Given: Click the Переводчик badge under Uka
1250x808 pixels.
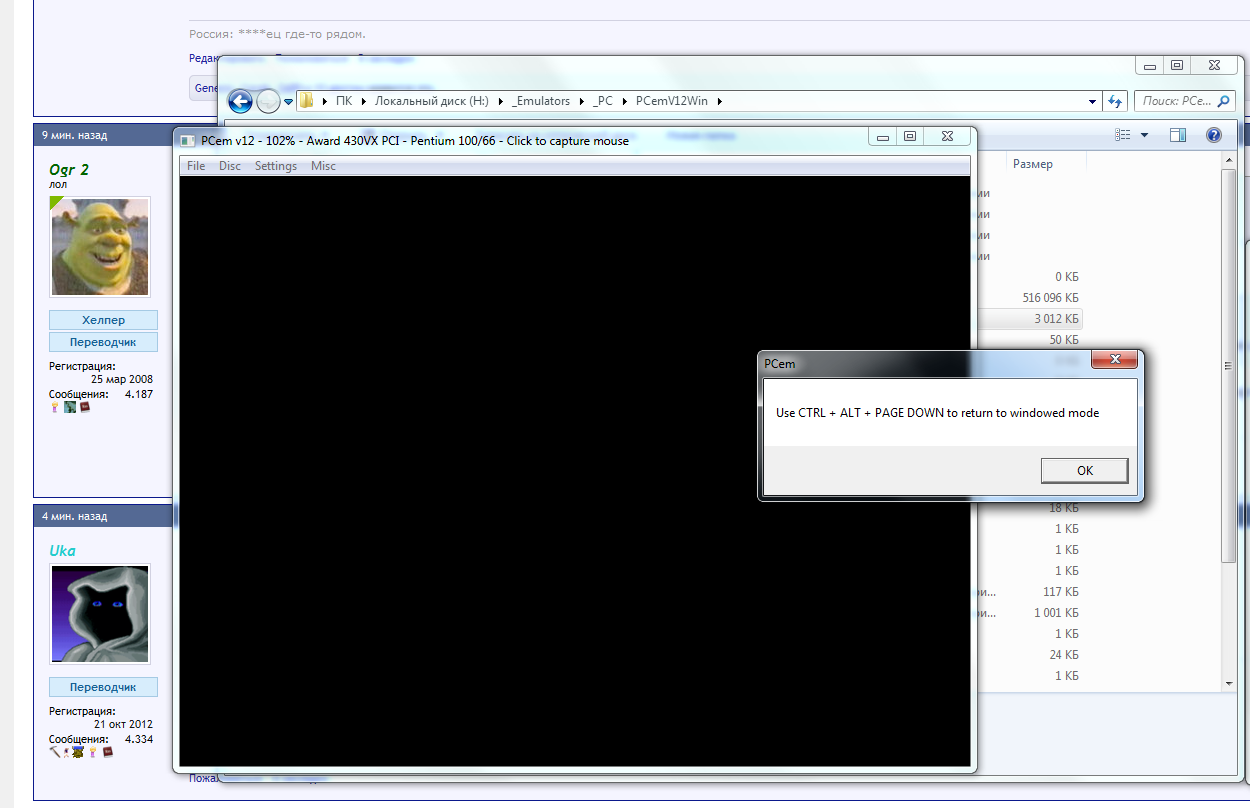Looking at the screenshot, I should point(103,687).
